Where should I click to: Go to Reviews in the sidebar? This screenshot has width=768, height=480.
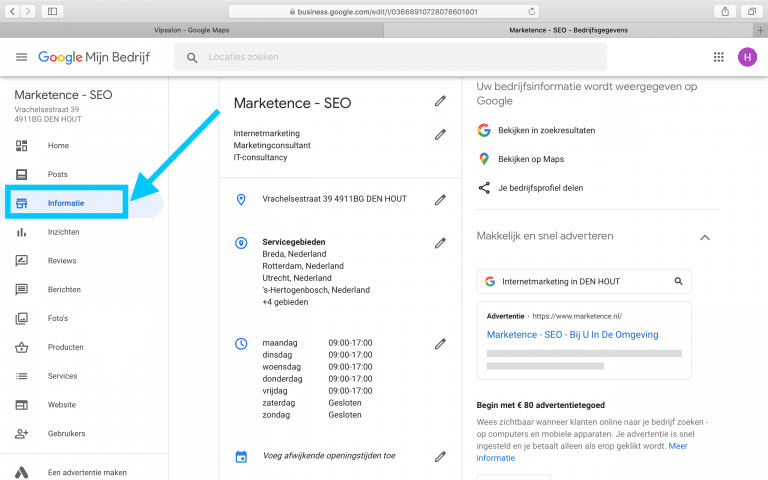pos(62,261)
